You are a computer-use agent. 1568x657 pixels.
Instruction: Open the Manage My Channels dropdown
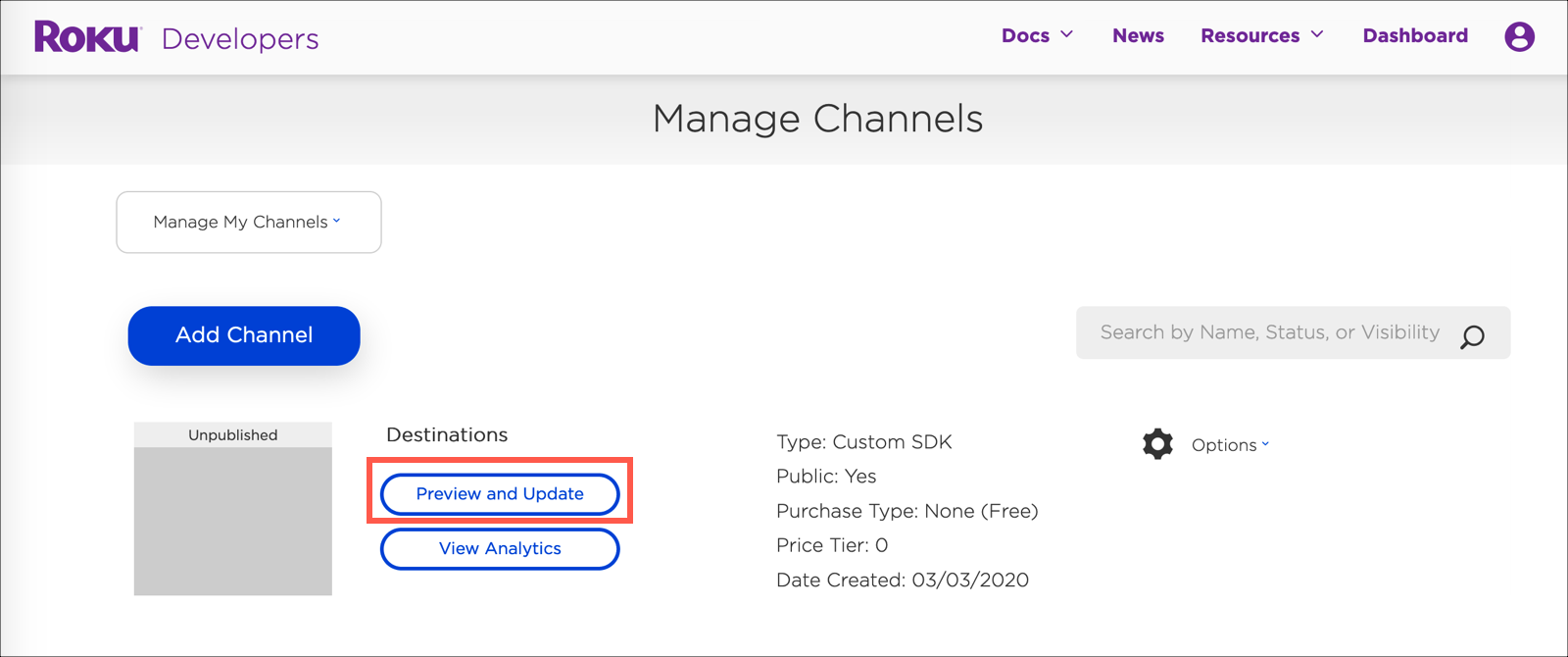(x=248, y=223)
